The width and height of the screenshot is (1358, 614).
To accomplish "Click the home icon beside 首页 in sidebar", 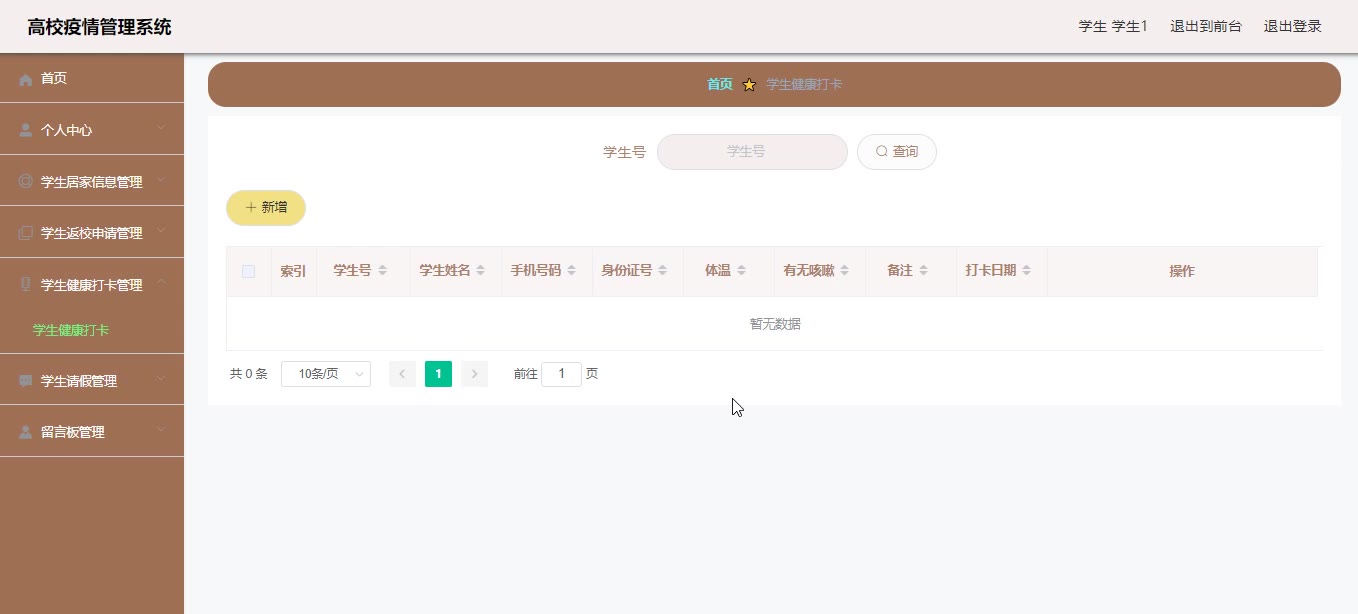I will click(x=26, y=79).
